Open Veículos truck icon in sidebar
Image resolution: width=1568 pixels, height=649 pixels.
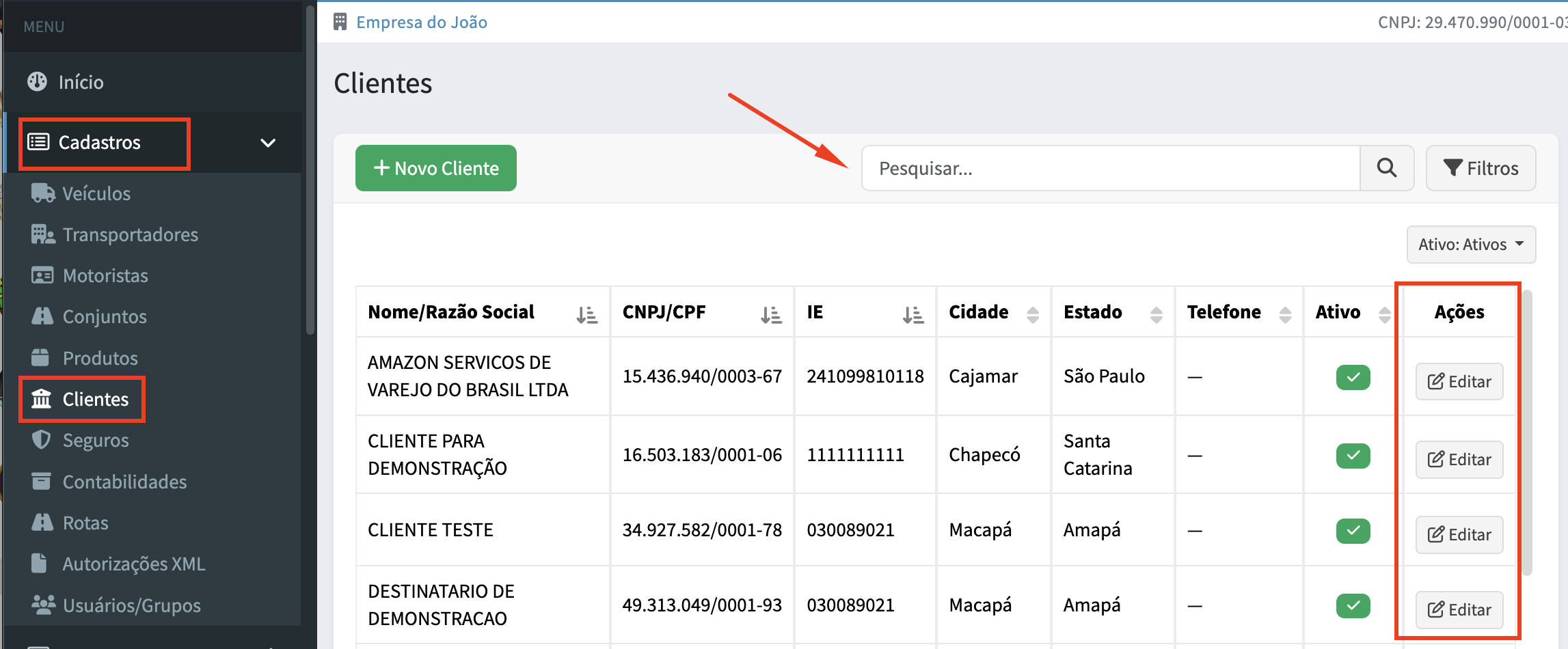(x=43, y=193)
